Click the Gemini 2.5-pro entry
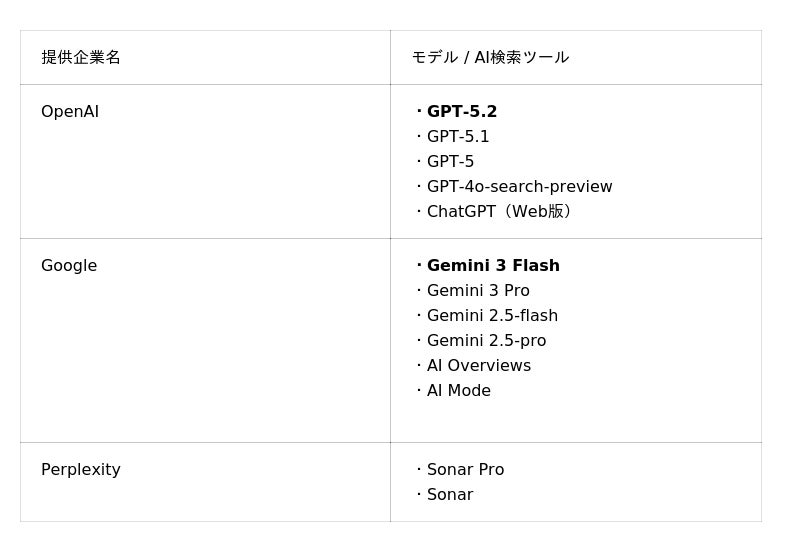The image size is (800, 552). 486,341
